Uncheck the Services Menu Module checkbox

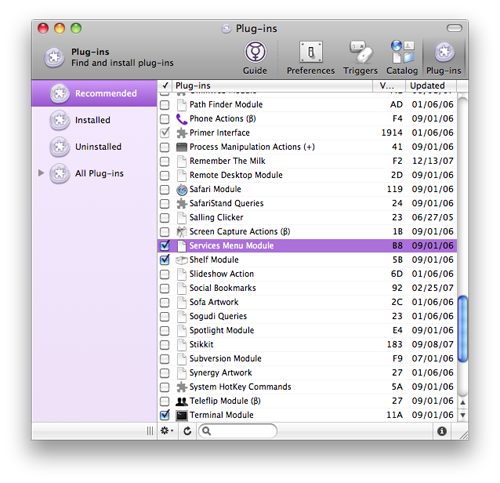tap(165, 246)
